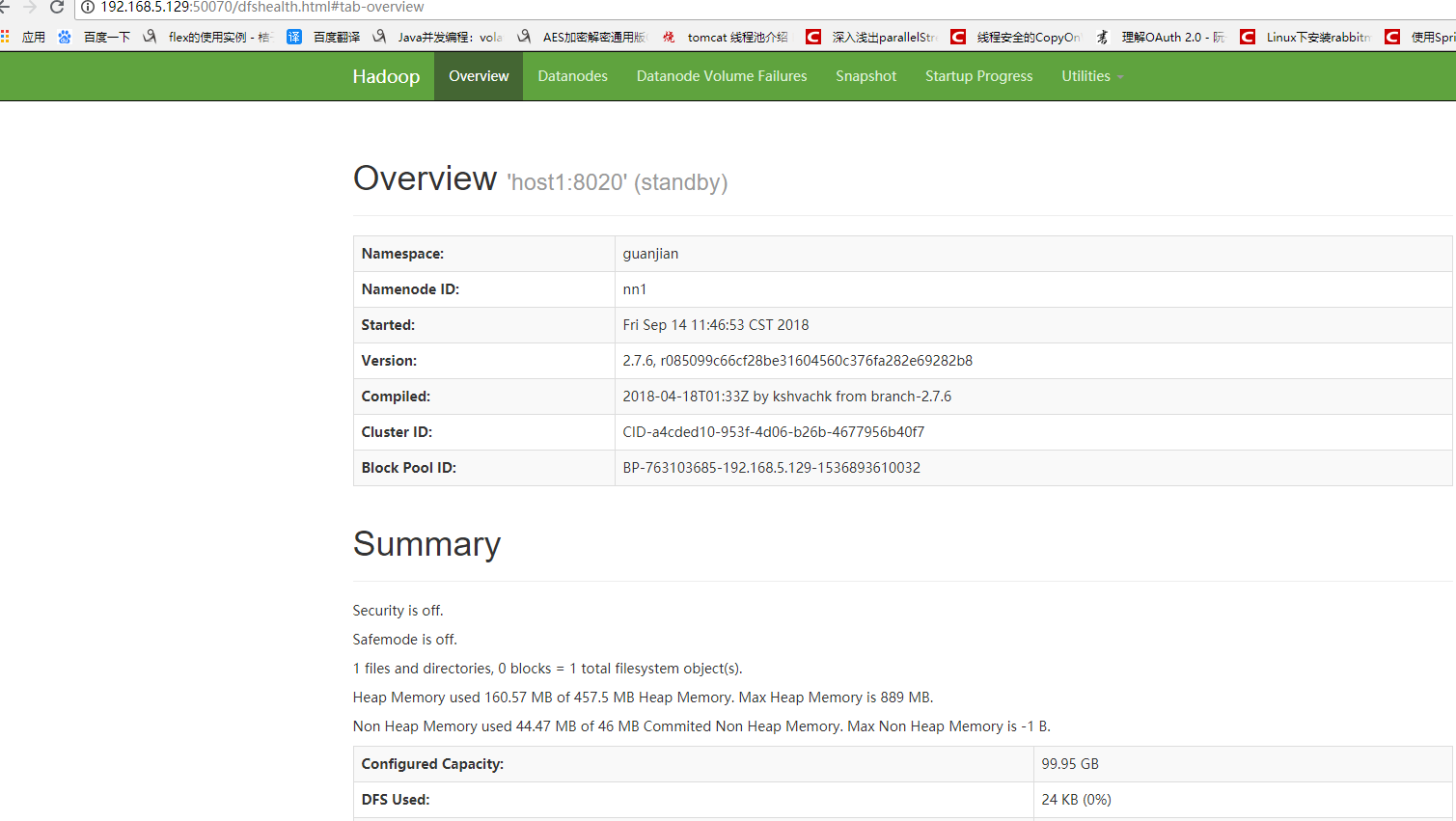Click the Block Pool ID: row label
Viewport: 1456px width, 821px height.
click(408, 468)
